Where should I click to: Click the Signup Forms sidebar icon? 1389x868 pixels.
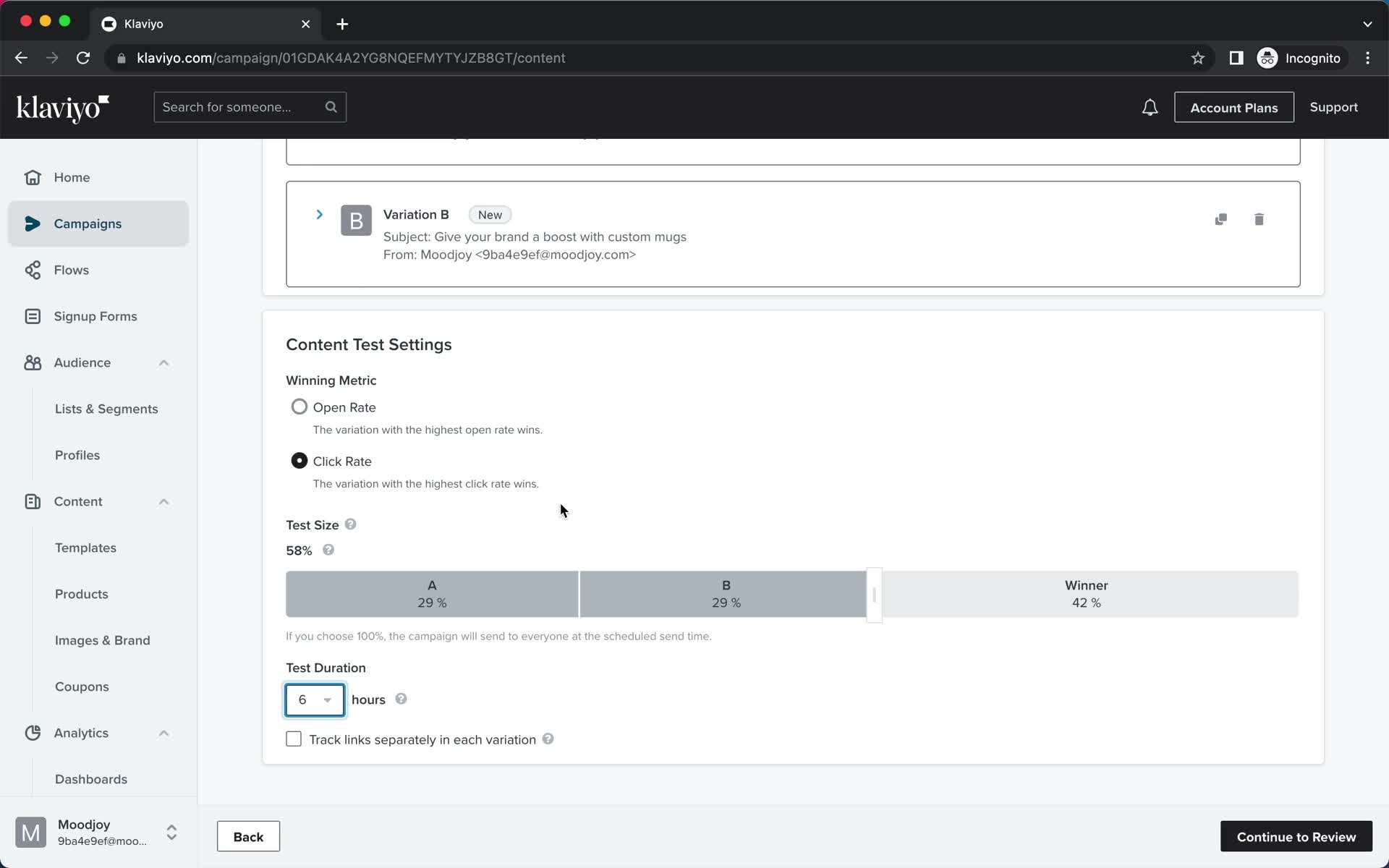coord(33,316)
